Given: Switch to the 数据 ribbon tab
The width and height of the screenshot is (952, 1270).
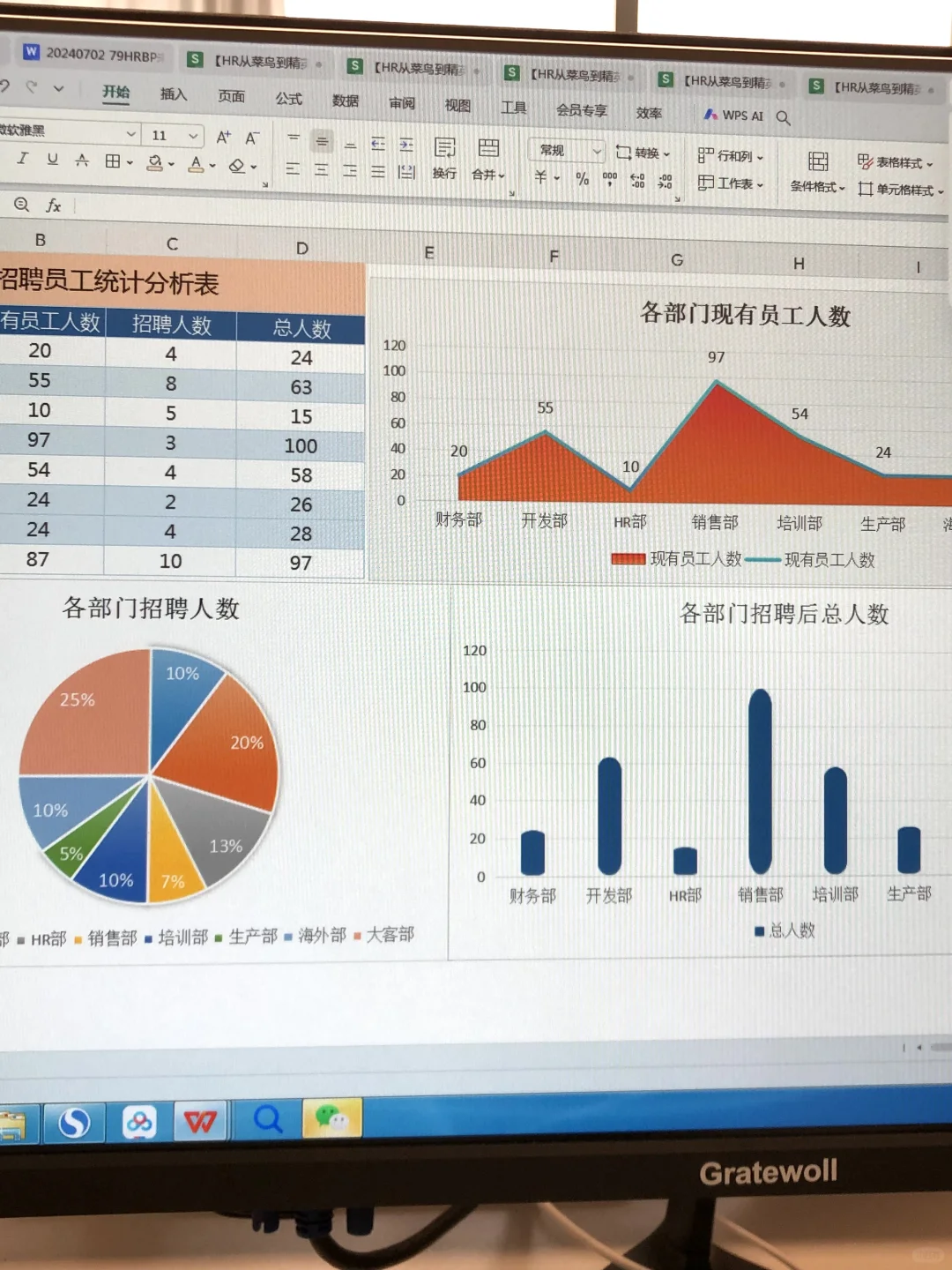Looking at the screenshot, I should click(345, 101).
